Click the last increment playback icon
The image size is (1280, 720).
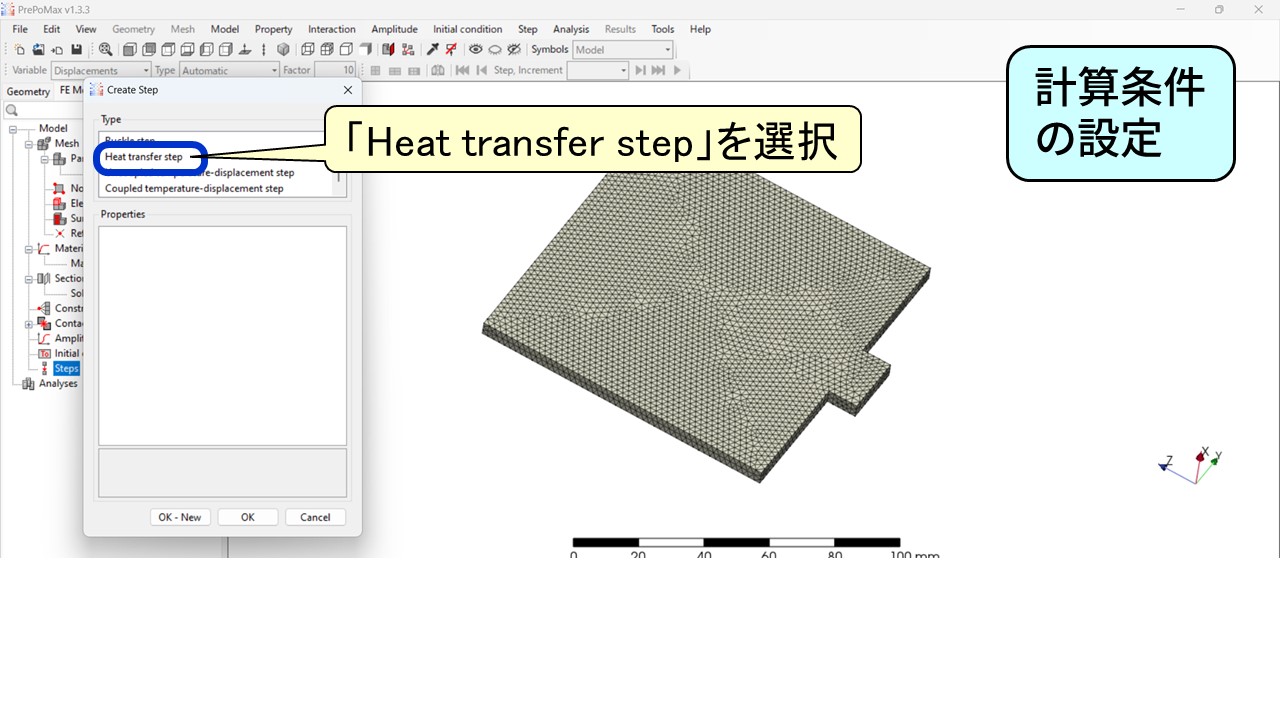[658, 70]
